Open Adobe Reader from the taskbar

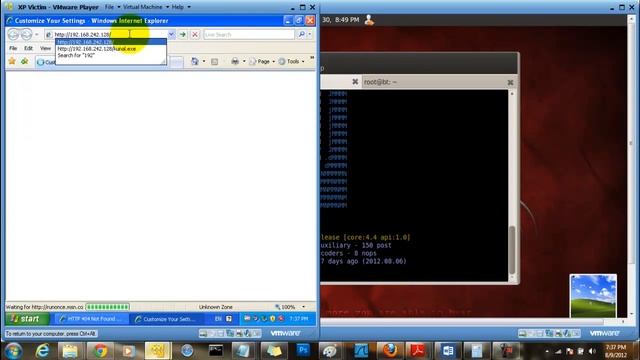click(418, 351)
